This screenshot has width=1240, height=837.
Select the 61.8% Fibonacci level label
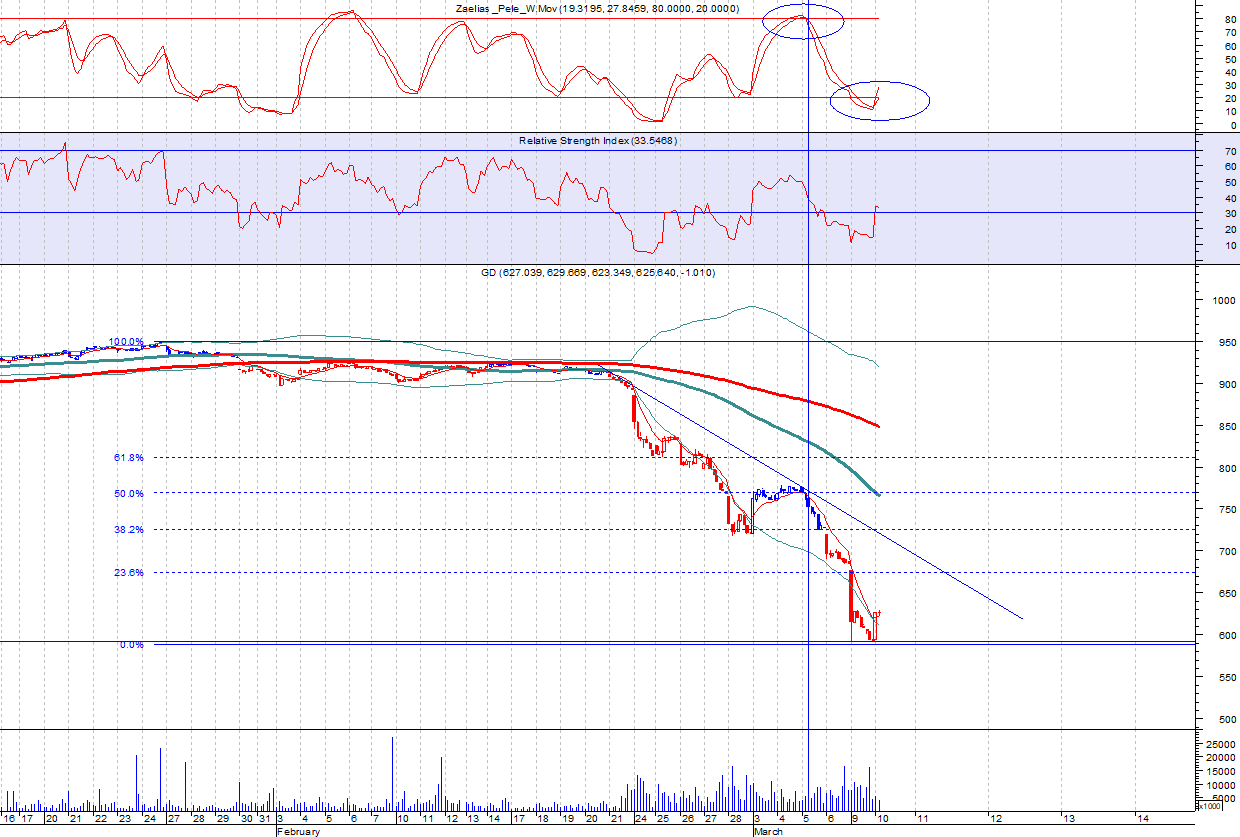point(128,458)
